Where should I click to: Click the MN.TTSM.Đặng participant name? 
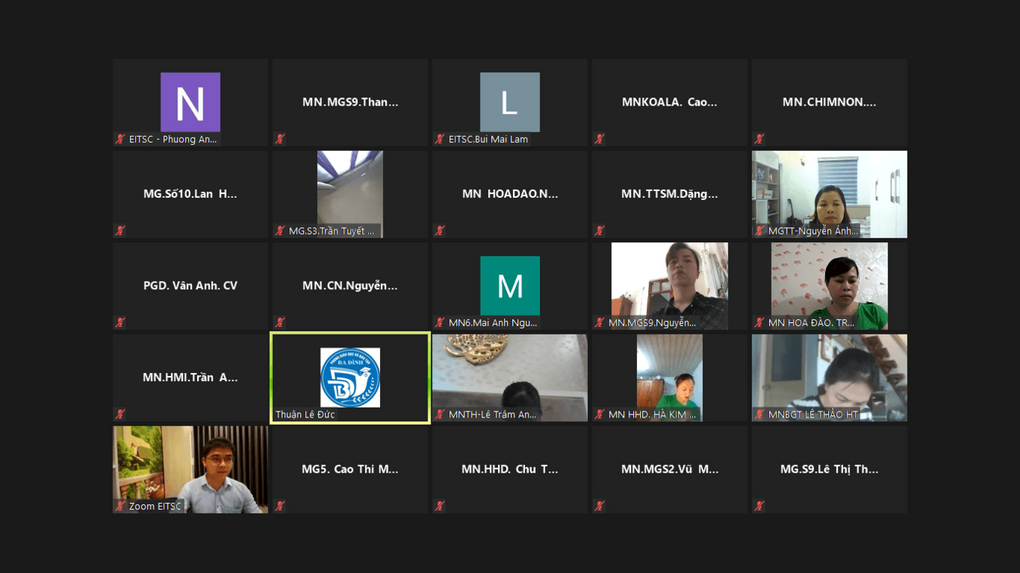pos(669,194)
